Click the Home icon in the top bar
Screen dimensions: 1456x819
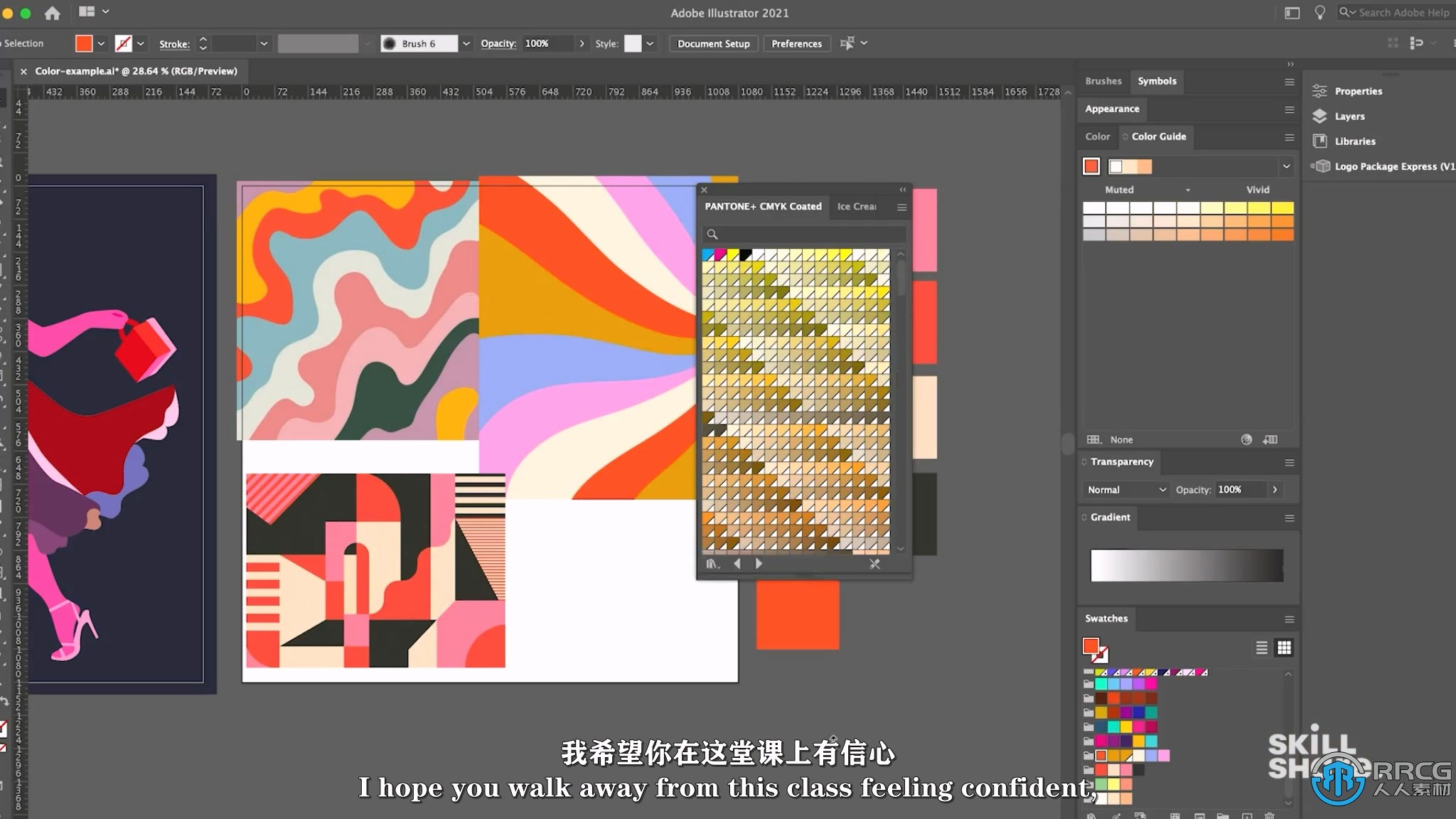coord(52,13)
